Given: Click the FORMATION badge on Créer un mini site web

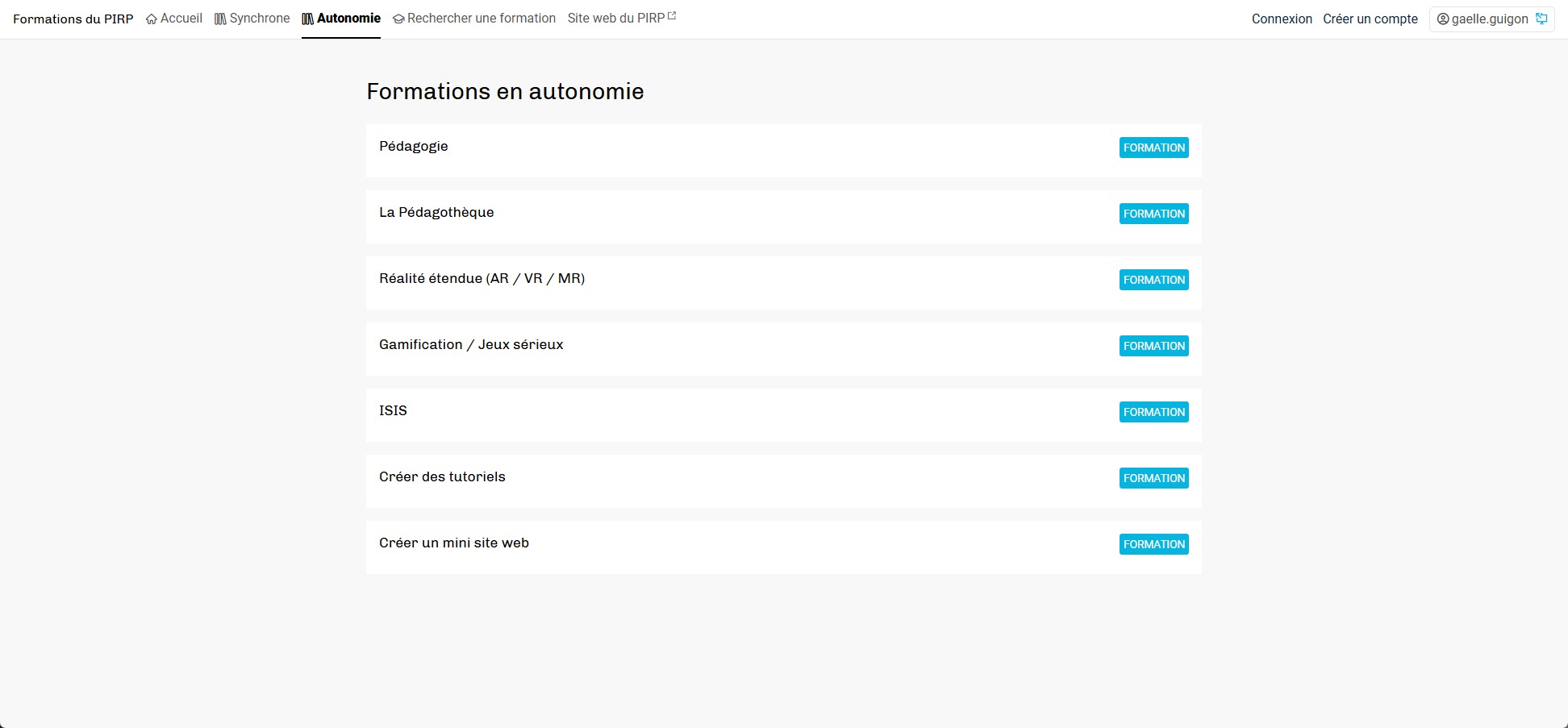Looking at the screenshot, I should pos(1153,544).
